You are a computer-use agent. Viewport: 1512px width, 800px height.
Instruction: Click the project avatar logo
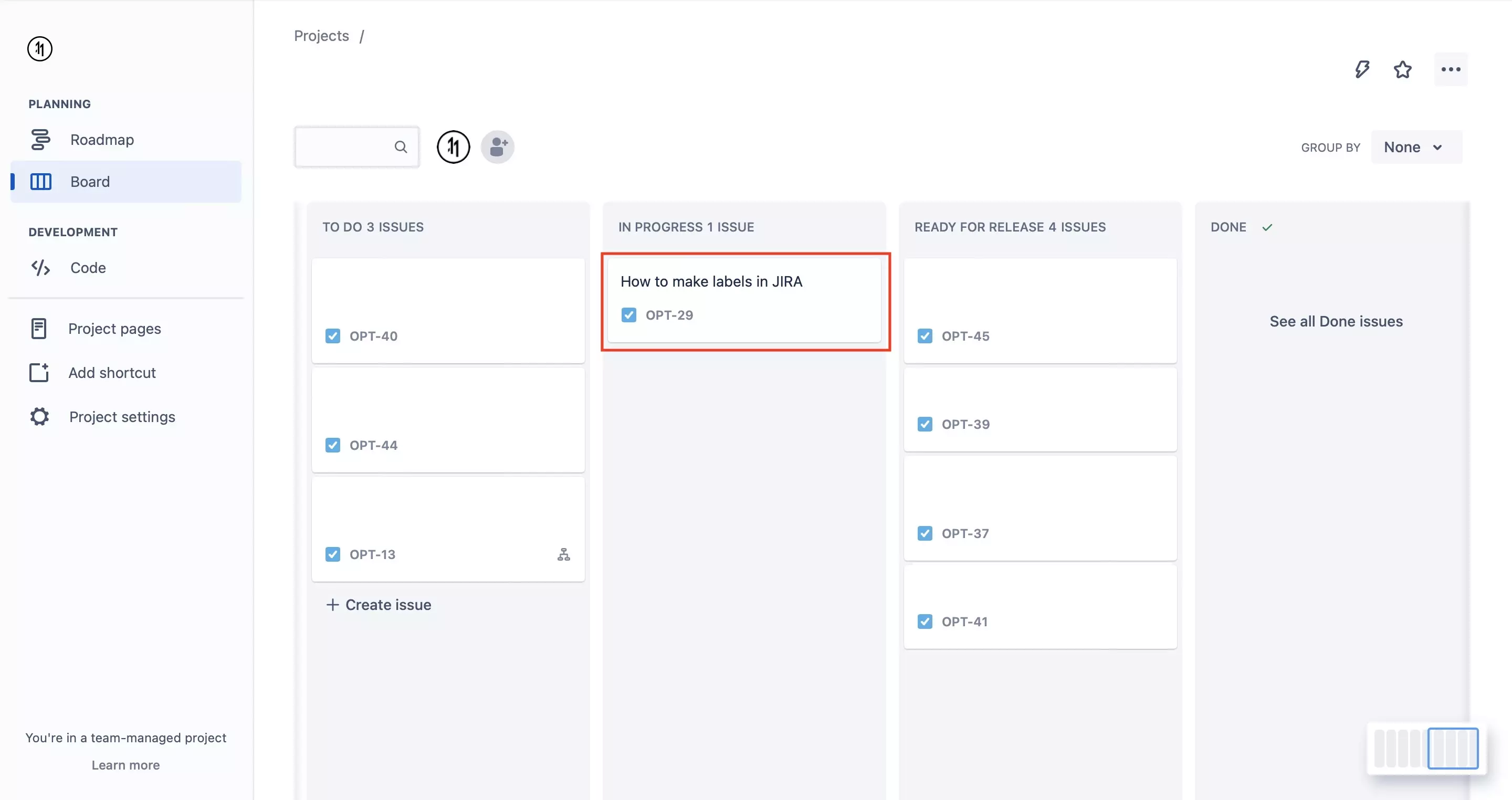454,147
